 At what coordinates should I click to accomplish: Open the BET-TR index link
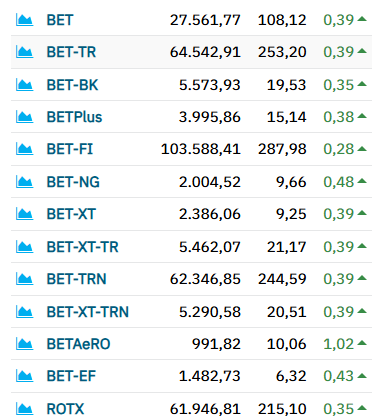(x=71, y=52)
